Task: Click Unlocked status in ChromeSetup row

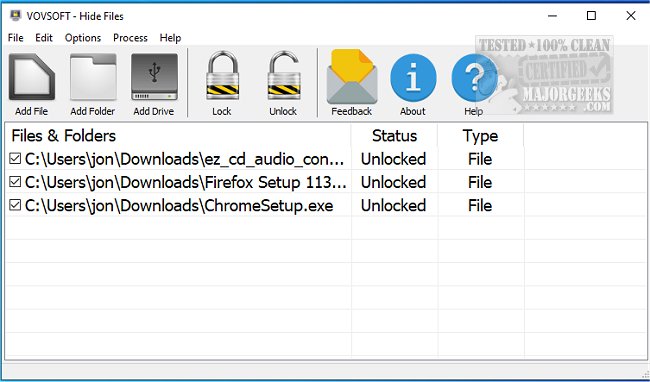Action: pos(393,206)
